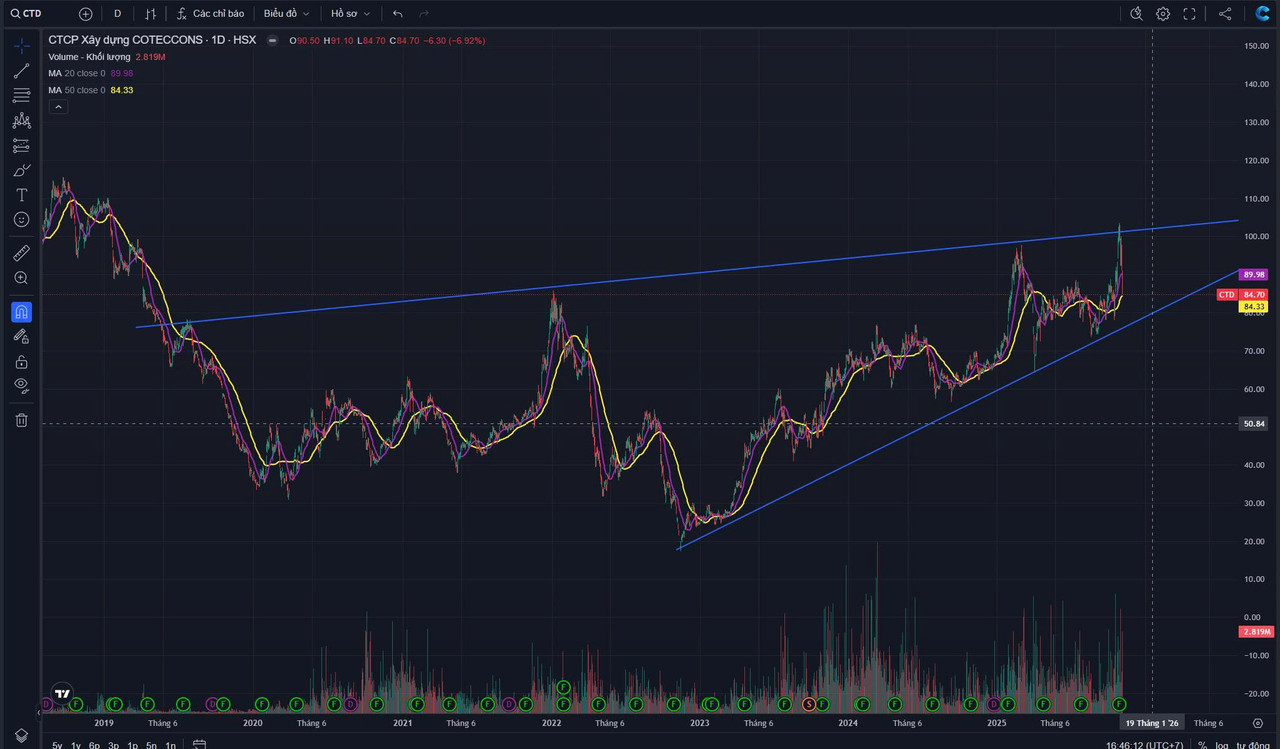The width and height of the screenshot is (1280, 749).
Task: Toggle hide all drawings eye icon
Action: 21,385
